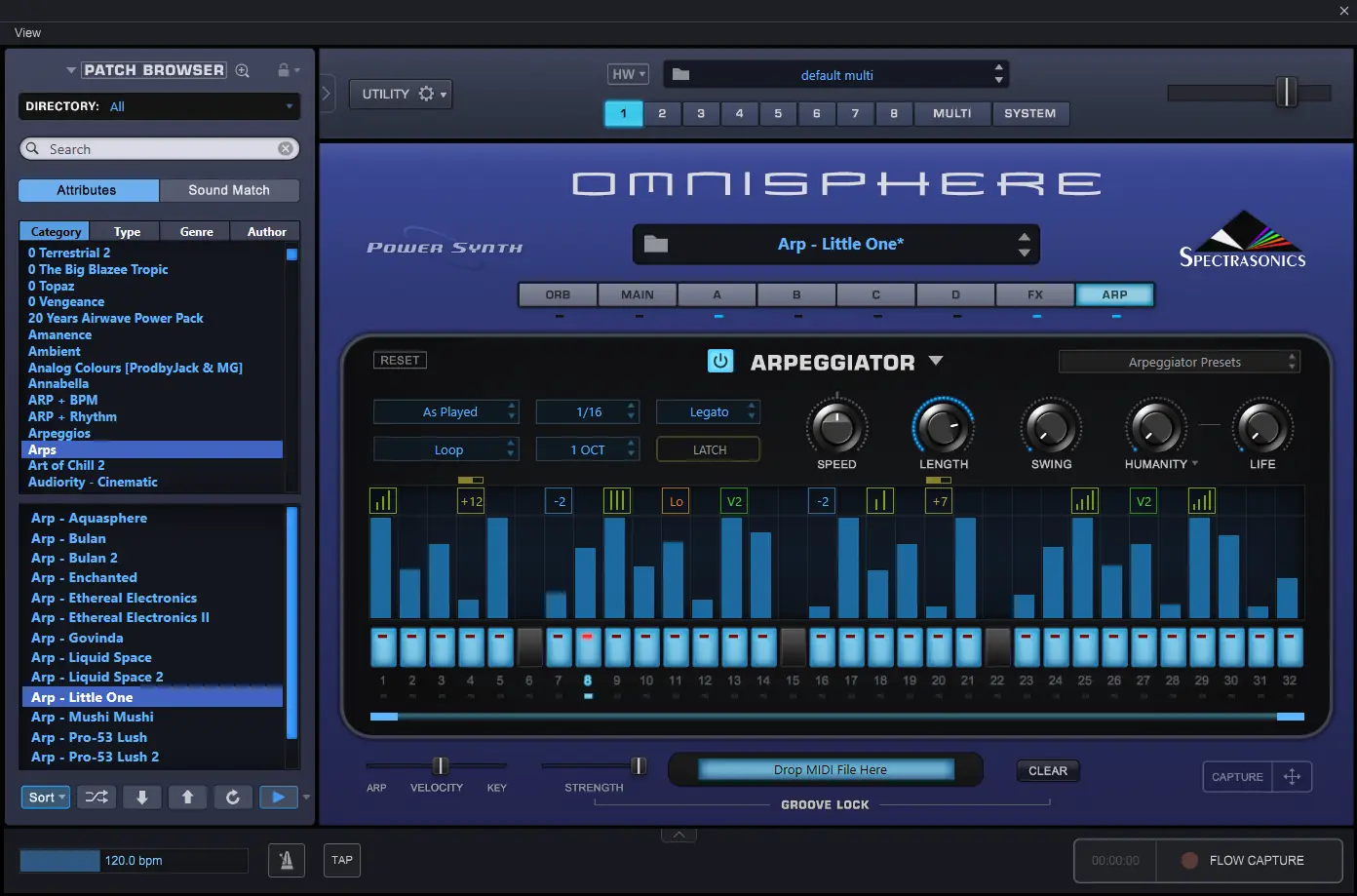This screenshot has height=896, width=1357.
Task: Open the Arpeggiator Presets dropdown
Action: pos(1180,362)
